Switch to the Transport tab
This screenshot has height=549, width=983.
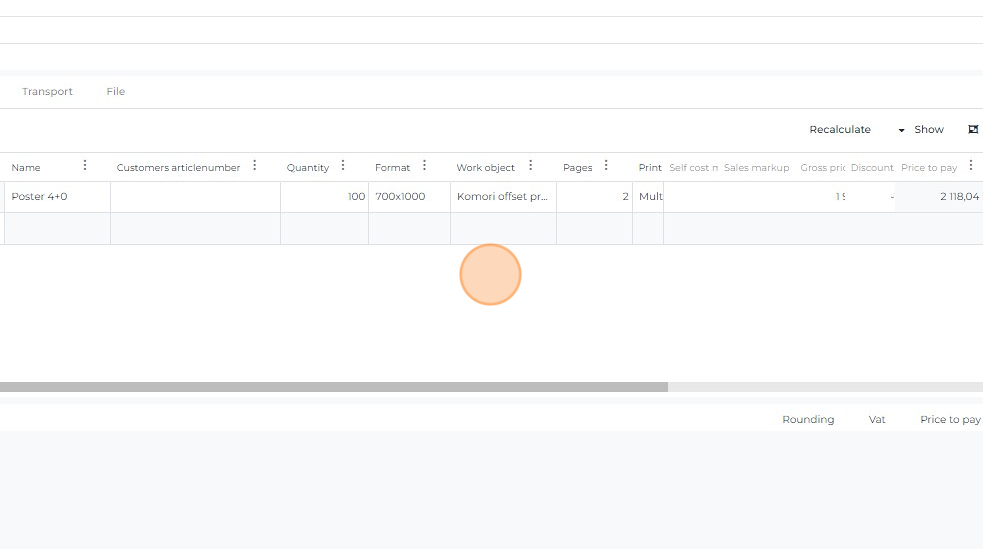tap(47, 91)
